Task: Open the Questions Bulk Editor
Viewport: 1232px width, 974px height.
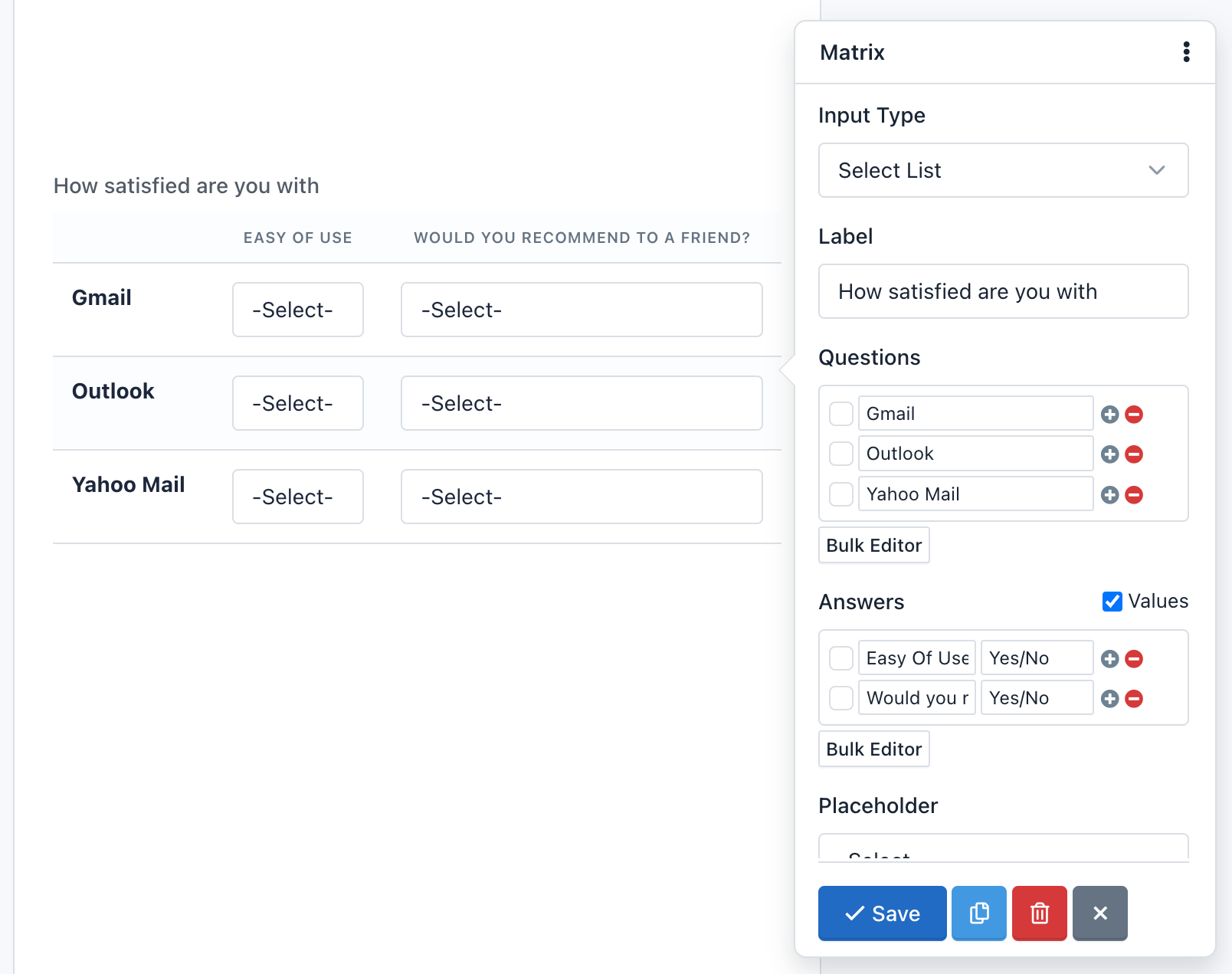Action: [x=873, y=545]
